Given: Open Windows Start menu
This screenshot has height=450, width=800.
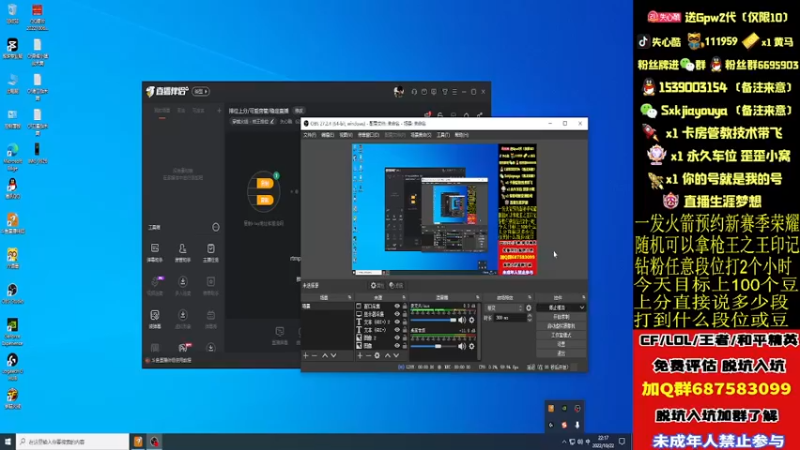Looking at the screenshot, I should [8, 442].
